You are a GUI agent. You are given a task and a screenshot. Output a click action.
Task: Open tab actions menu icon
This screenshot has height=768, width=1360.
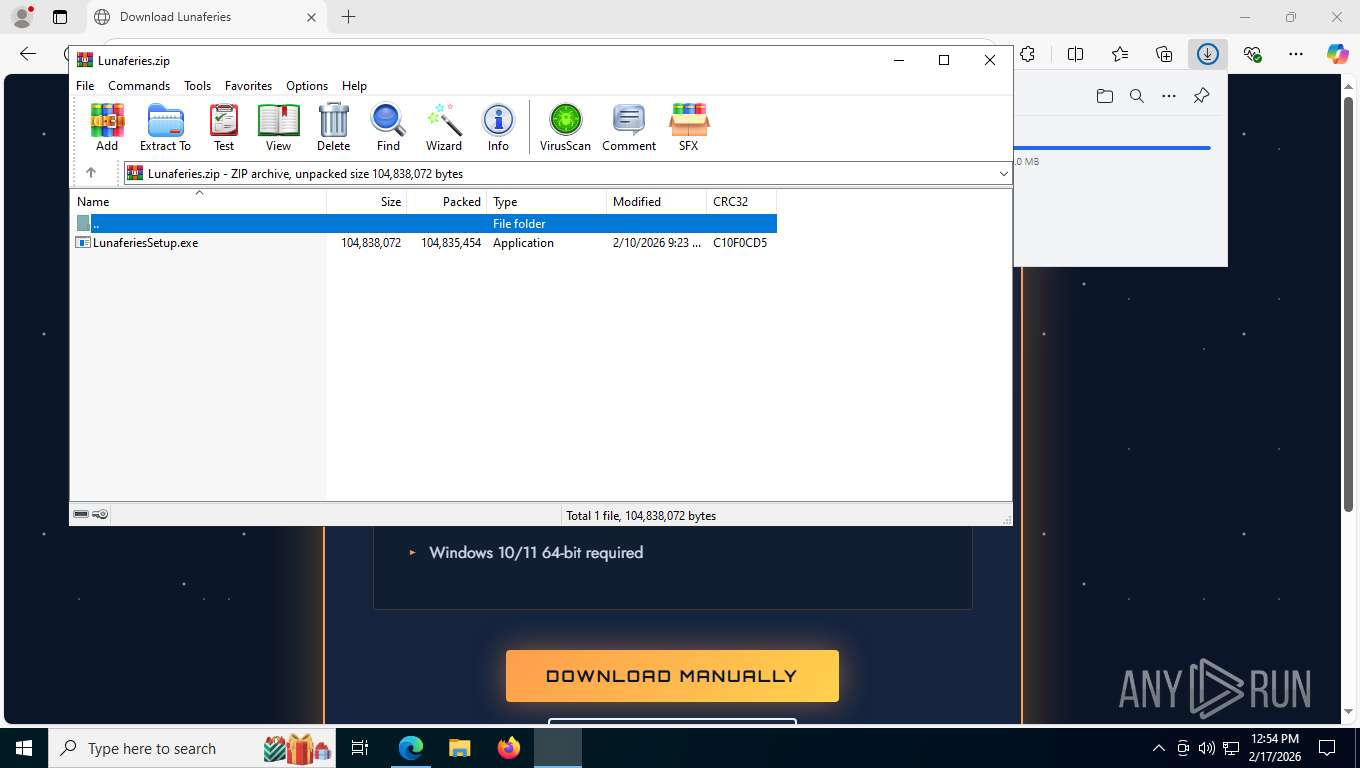click(60, 17)
